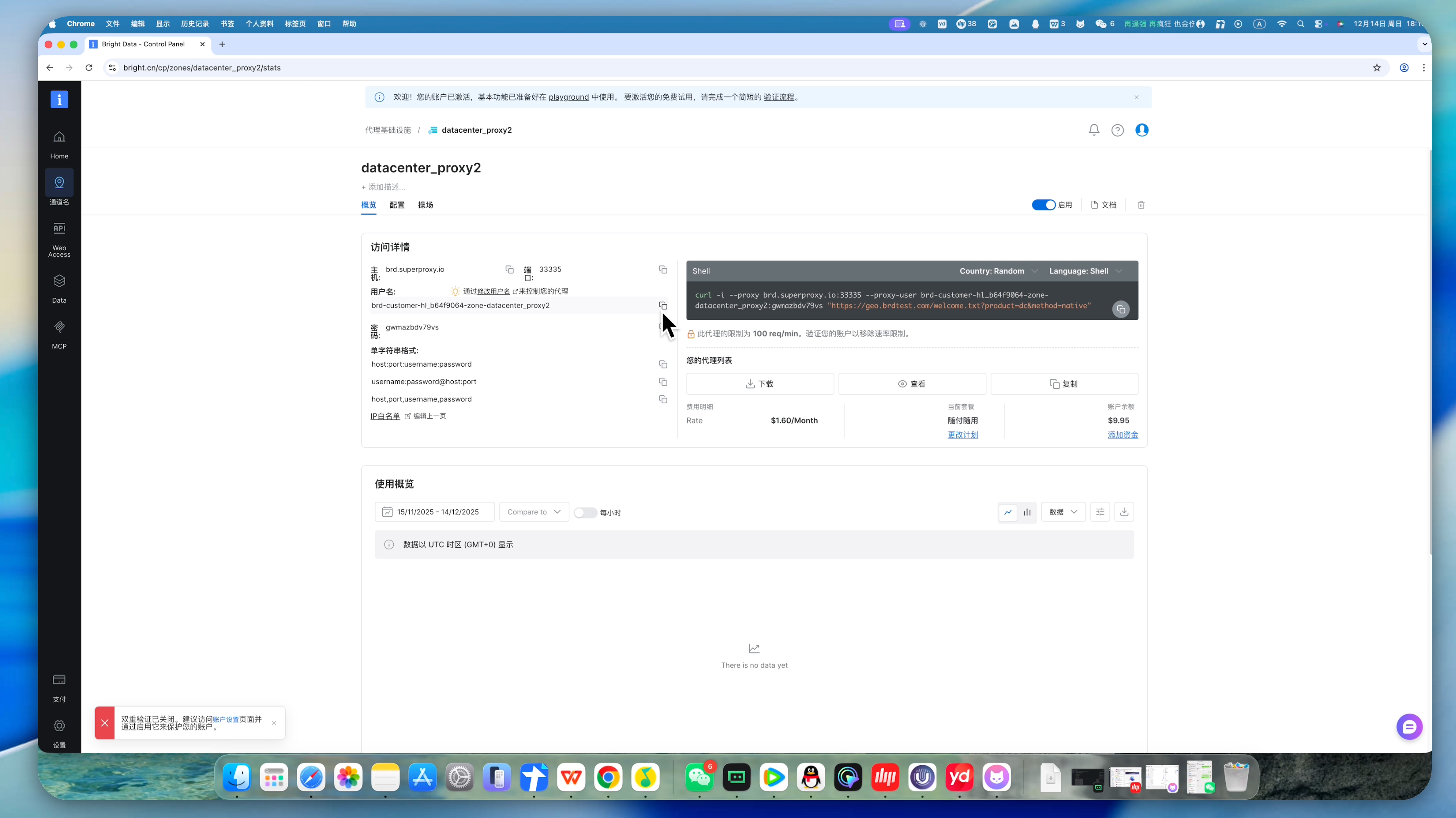Screen dimensions: 1456x818
Task: Open the Compare to dropdown
Action: [x=534, y=512]
